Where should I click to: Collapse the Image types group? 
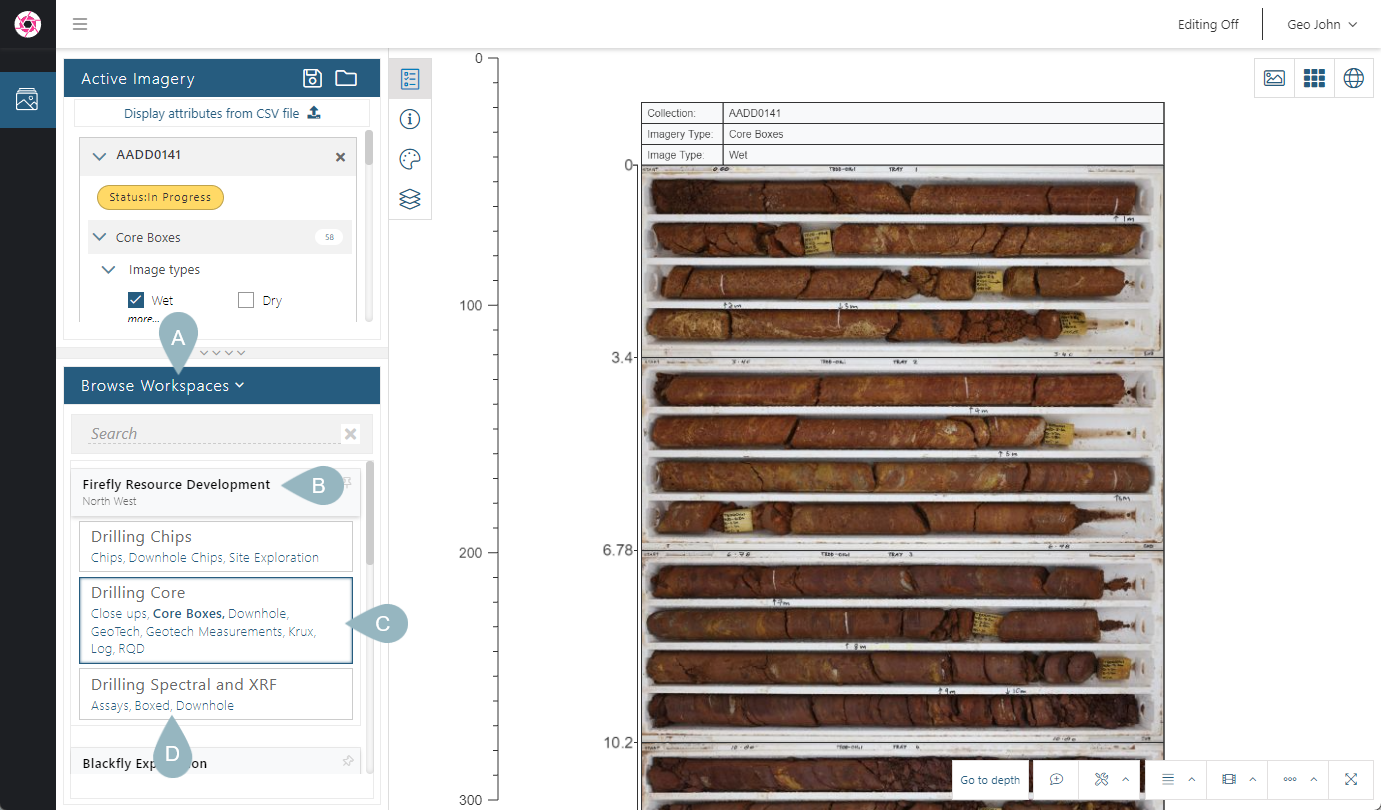coord(109,270)
